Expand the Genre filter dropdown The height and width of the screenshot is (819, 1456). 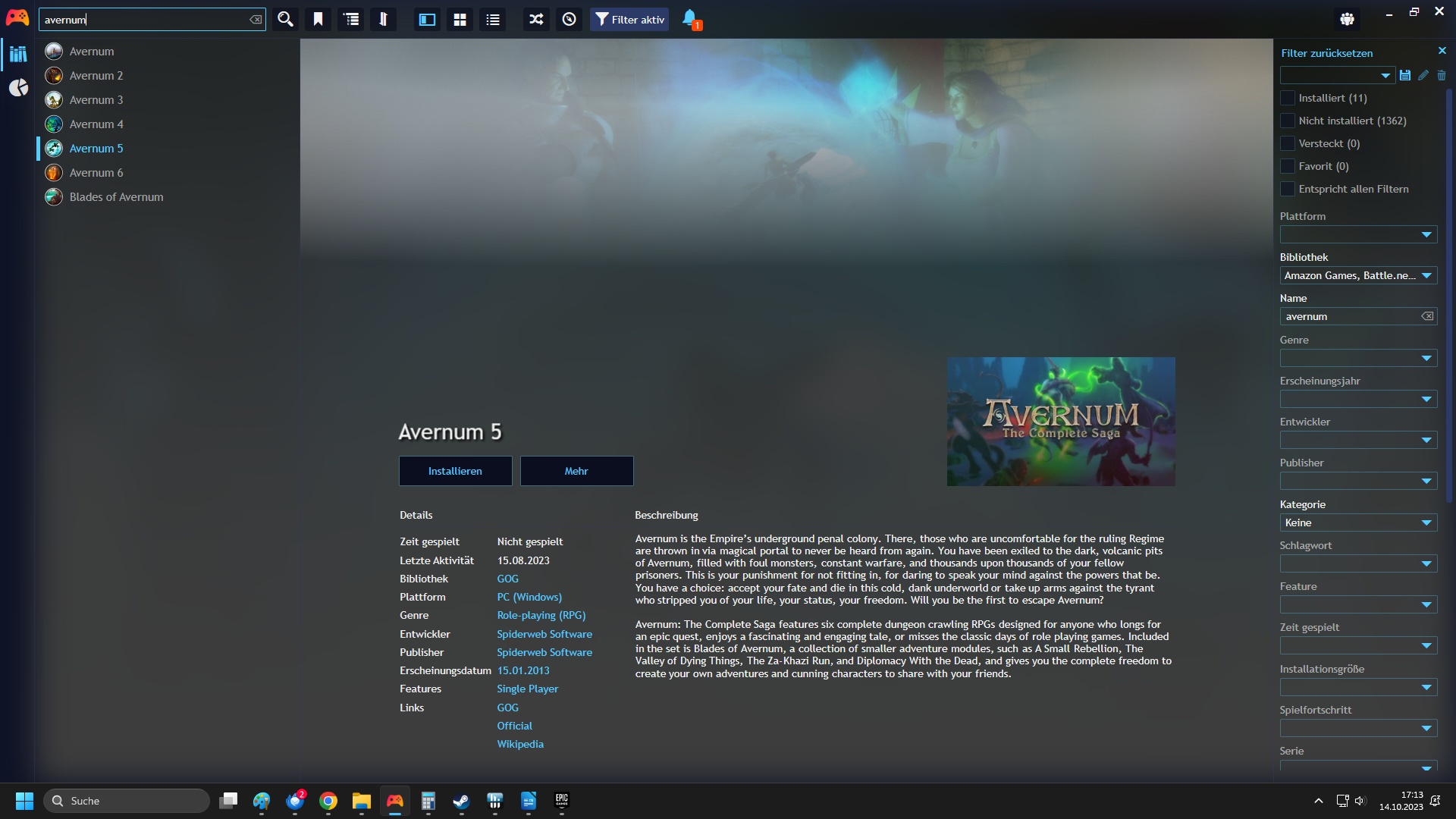(1426, 358)
